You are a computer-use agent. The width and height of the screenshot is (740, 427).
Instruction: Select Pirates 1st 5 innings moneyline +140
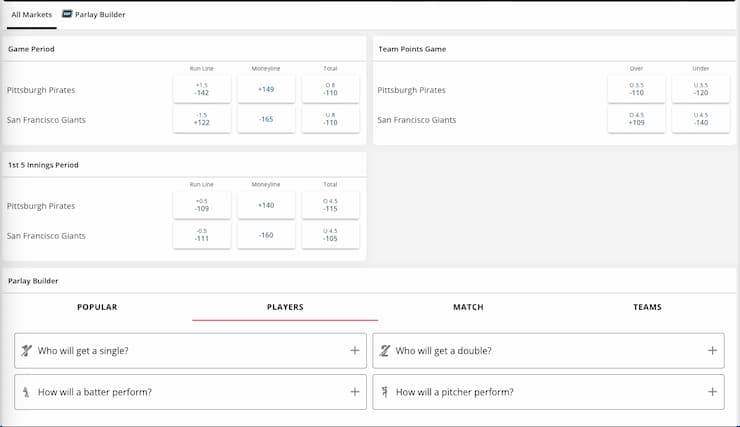[x=266, y=206]
